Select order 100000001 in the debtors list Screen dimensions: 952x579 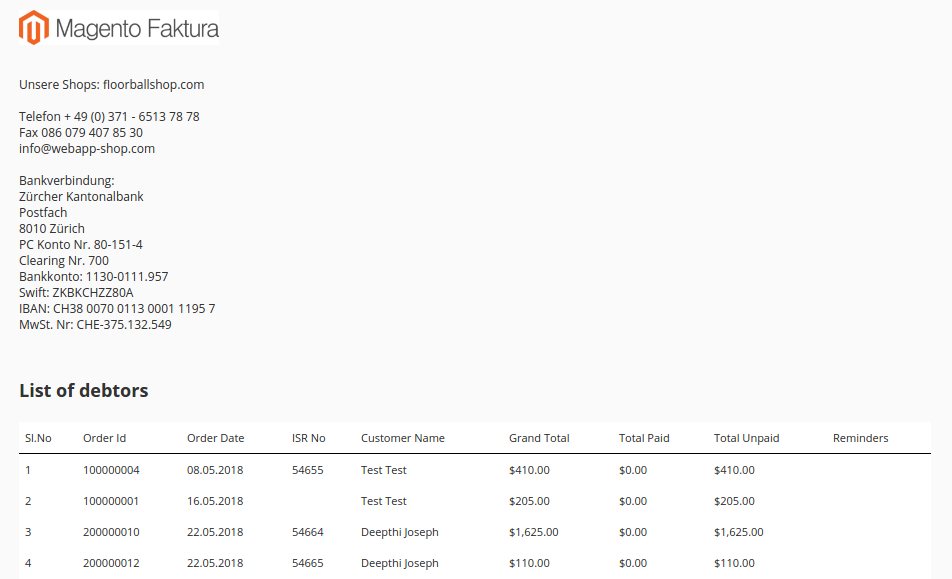(x=111, y=501)
